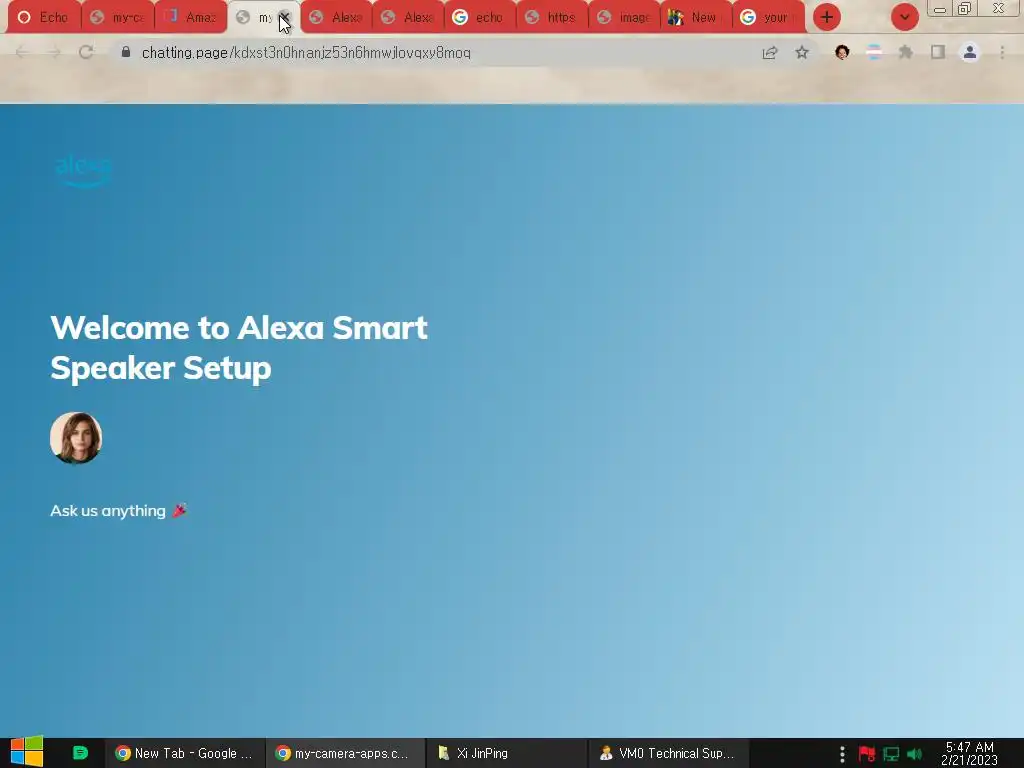Image resolution: width=1024 pixels, height=768 pixels.
Task: Open the volume speaker tray icon
Action: coord(915,754)
